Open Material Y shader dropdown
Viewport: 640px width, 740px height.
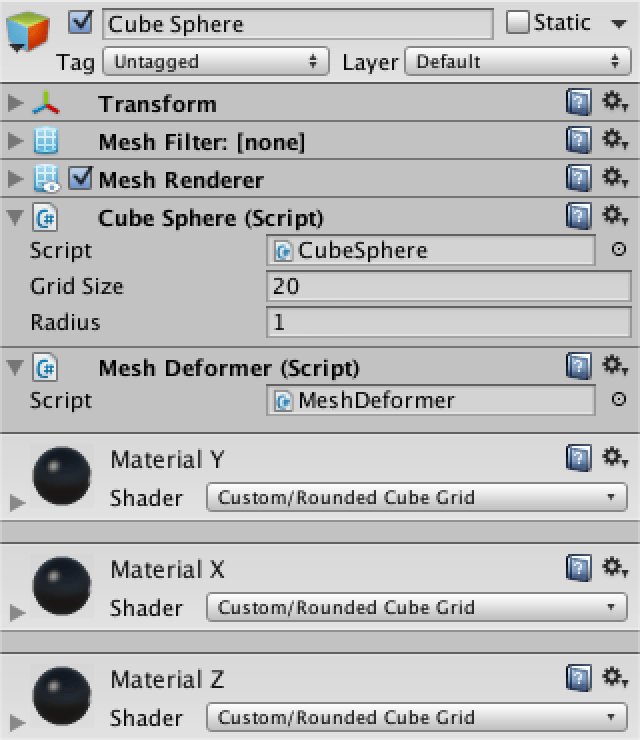click(417, 497)
